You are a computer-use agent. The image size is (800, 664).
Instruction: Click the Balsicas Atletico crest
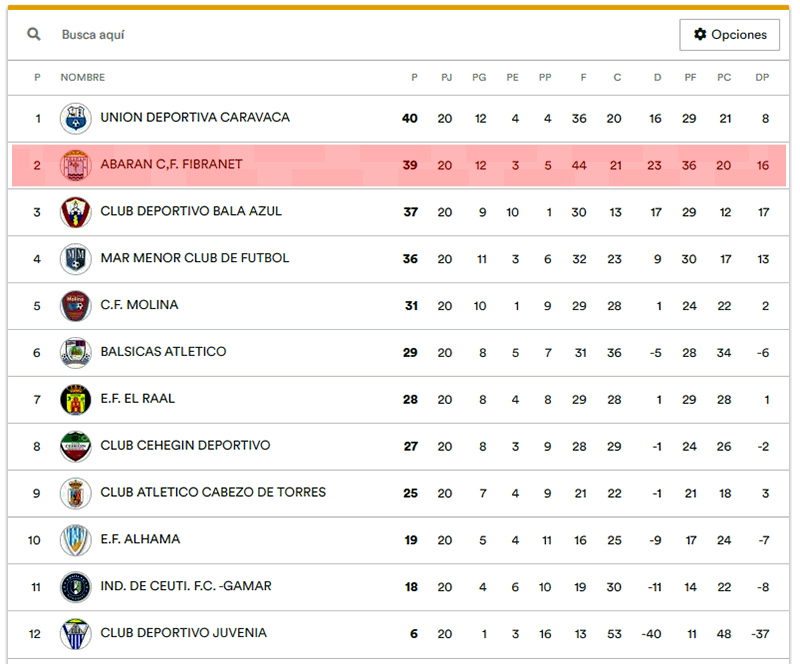pos(75,353)
